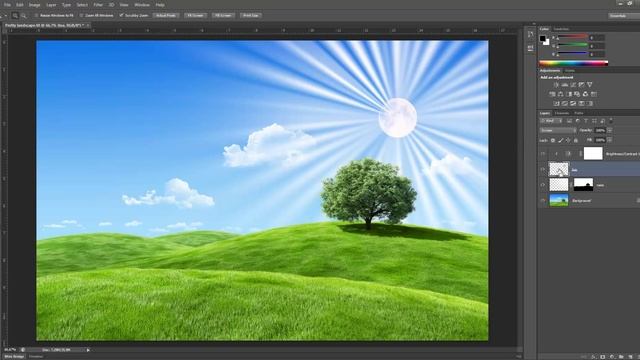Open the Filter menu

(98, 5)
